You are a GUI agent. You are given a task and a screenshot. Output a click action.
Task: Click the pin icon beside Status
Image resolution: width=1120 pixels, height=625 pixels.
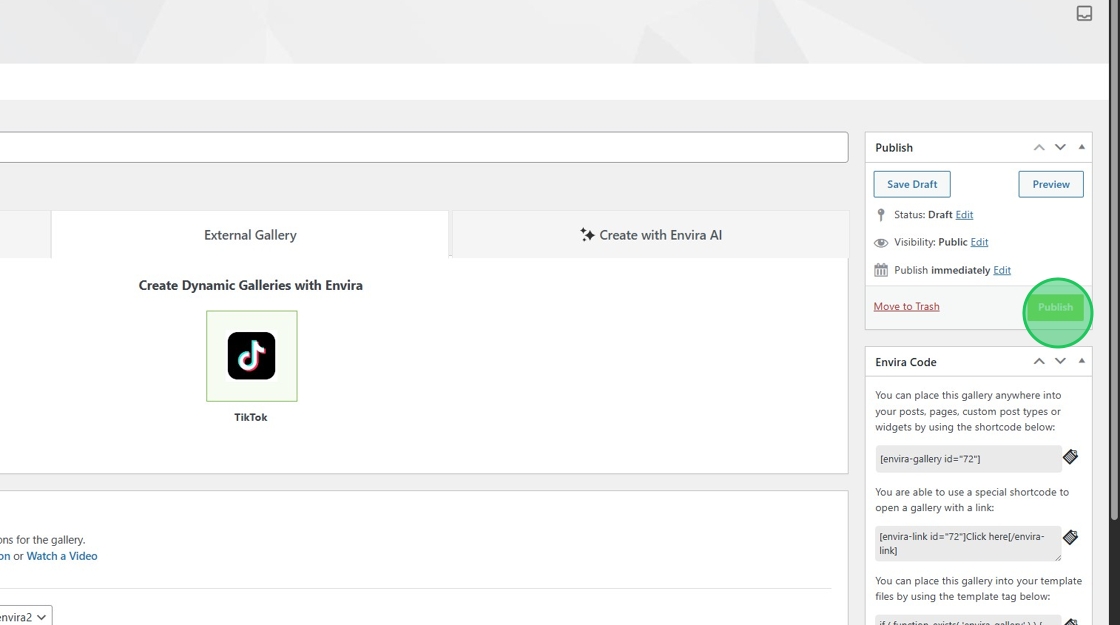click(x=881, y=215)
